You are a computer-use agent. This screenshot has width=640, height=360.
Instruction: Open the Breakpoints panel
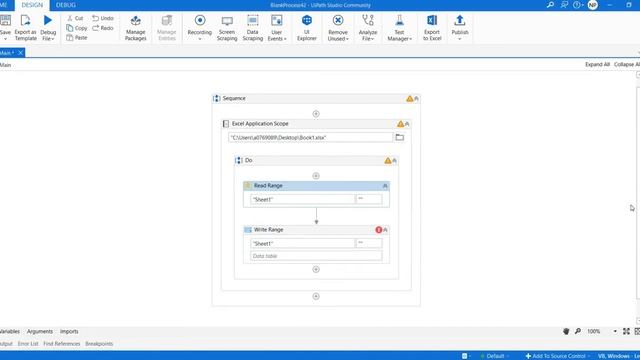pos(99,344)
